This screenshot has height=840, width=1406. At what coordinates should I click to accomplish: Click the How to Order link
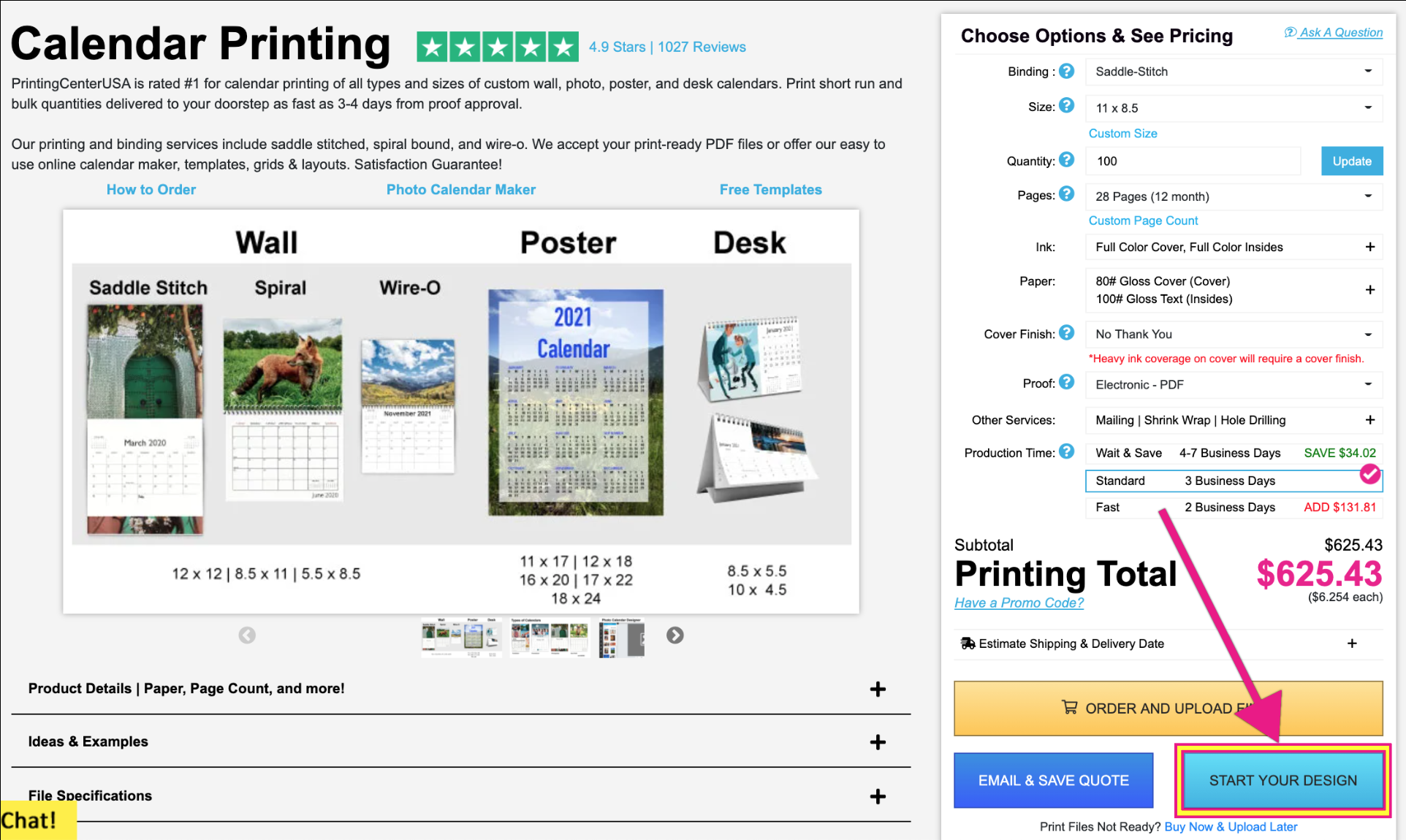click(151, 189)
